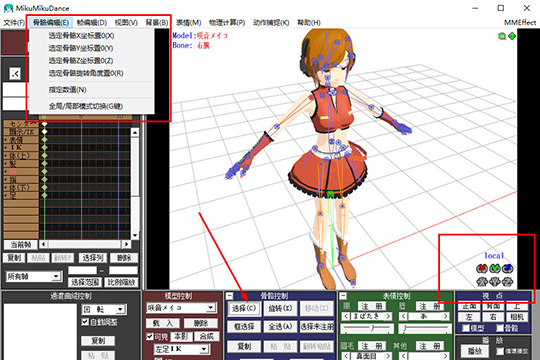Click the green Y rotation axis icon
This screenshot has width=540, height=360.
tap(495, 268)
